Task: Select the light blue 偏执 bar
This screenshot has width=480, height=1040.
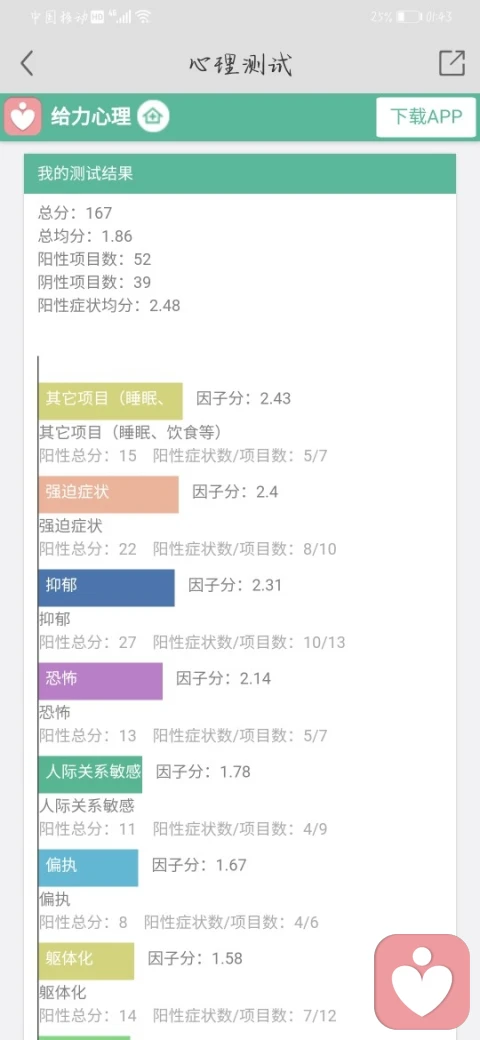Action: [x=88, y=868]
